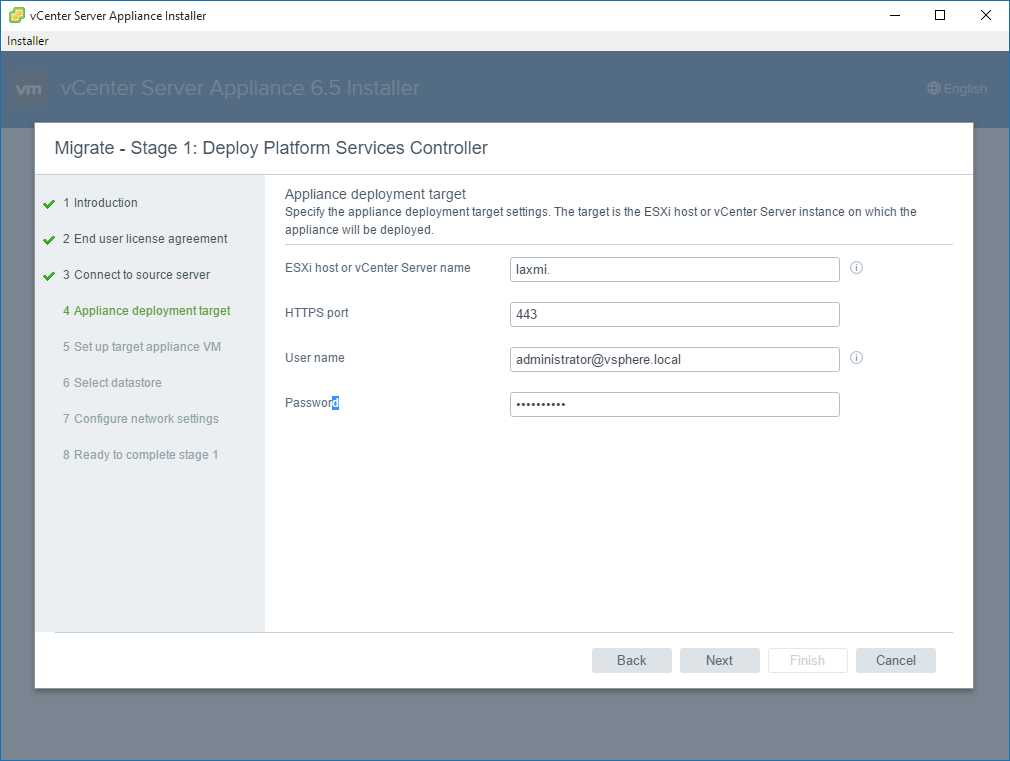The height and width of the screenshot is (761, 1010).
Task: Click the Password input field
Action: click(674, 404)
